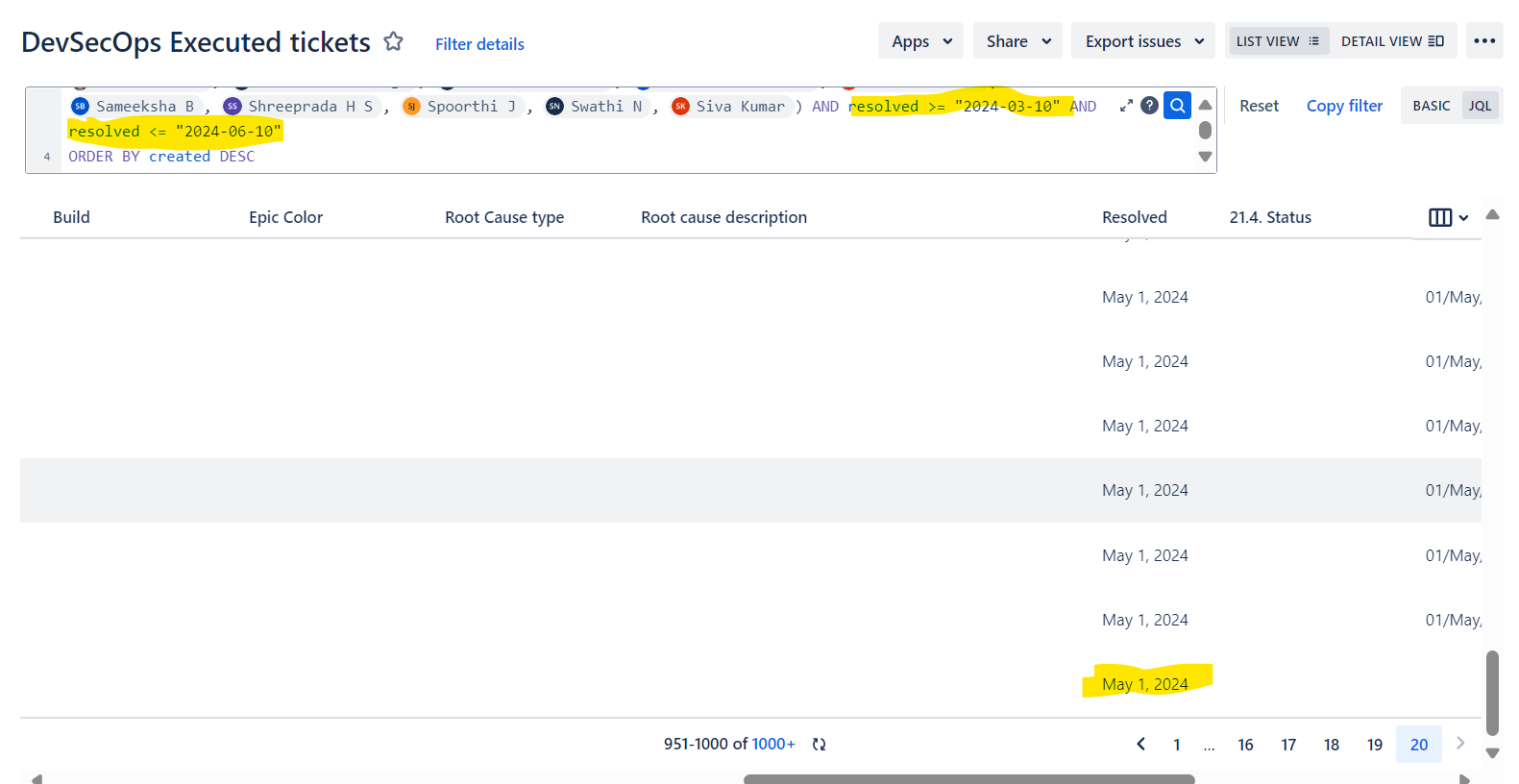Grab the horizontal scrollbar thumb
Image resolution: width=1519 pixels, height=784 pixels.
[968, 778]
